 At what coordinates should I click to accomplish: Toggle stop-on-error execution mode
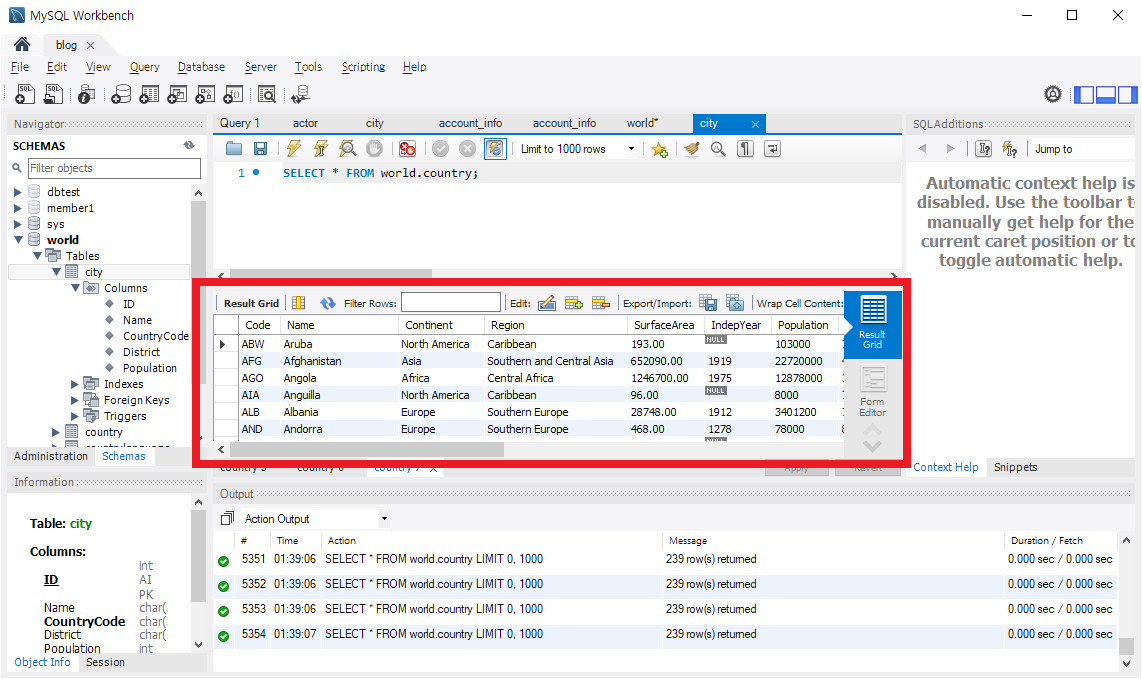tap(407, 149)
